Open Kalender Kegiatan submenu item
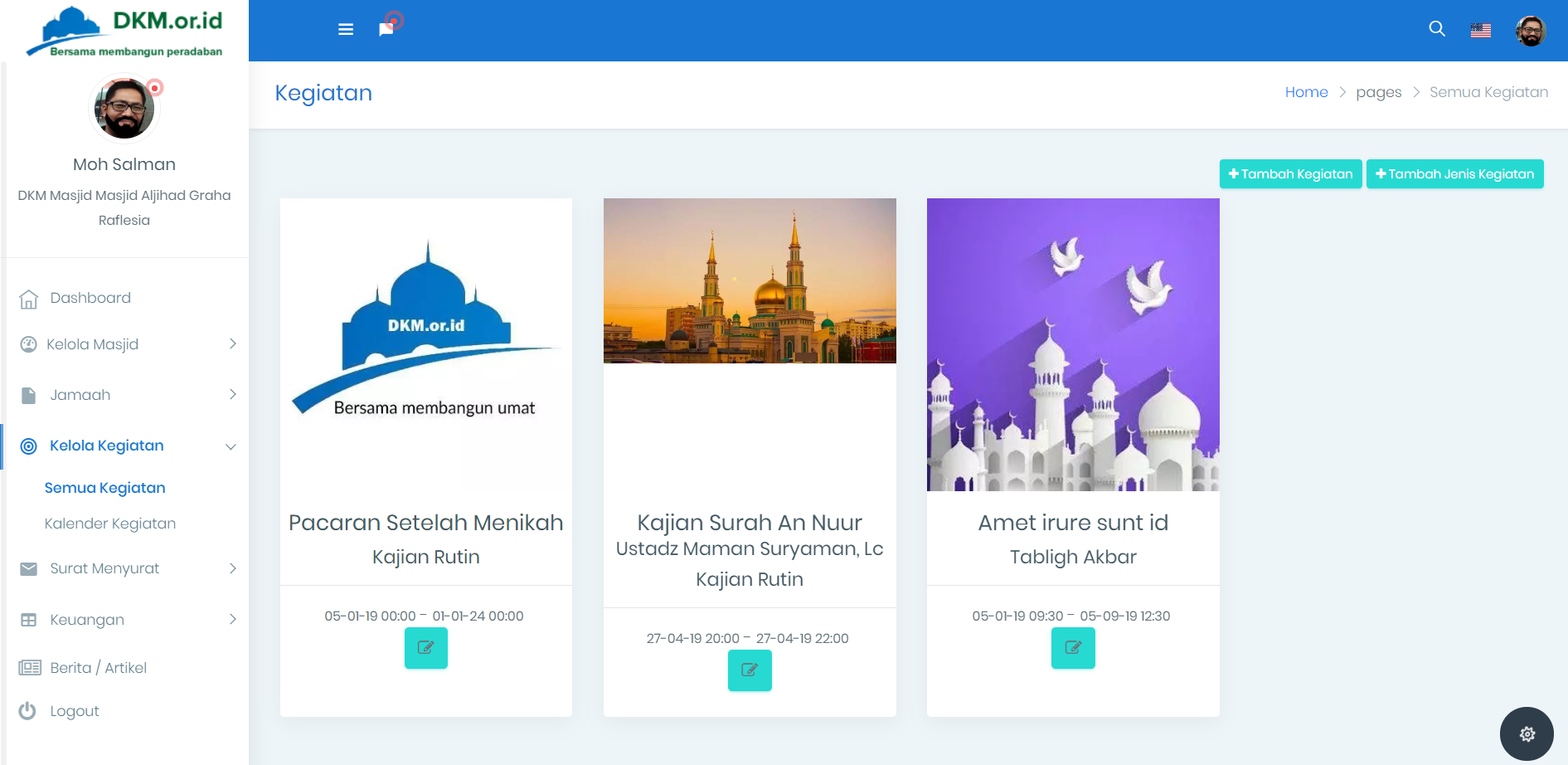Image resolution: width=1568 pixels, height=765 pixels. tap(110, 524)
